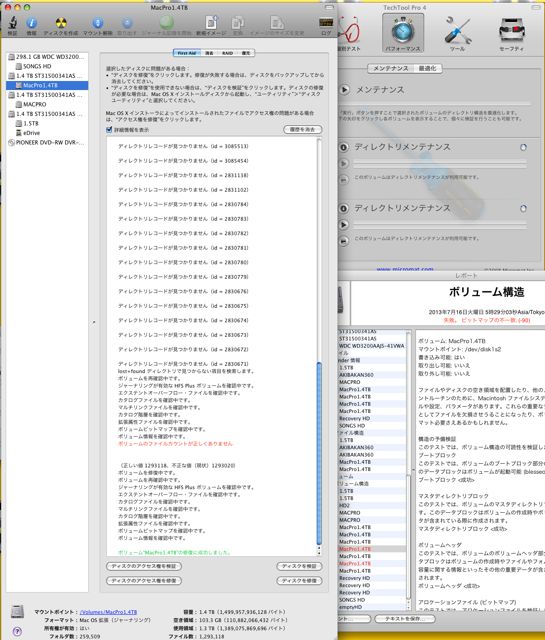Viewport: 545px width, 640px height.
Task: Click the Unmount (マウント解除) toolbar icon
Action: (98, 24)
